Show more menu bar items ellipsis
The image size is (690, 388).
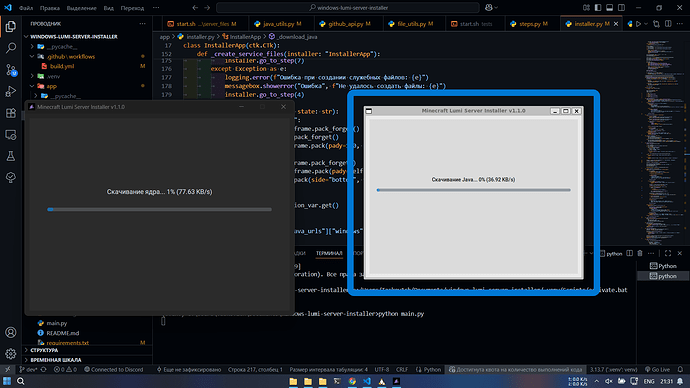pos(156,8)
